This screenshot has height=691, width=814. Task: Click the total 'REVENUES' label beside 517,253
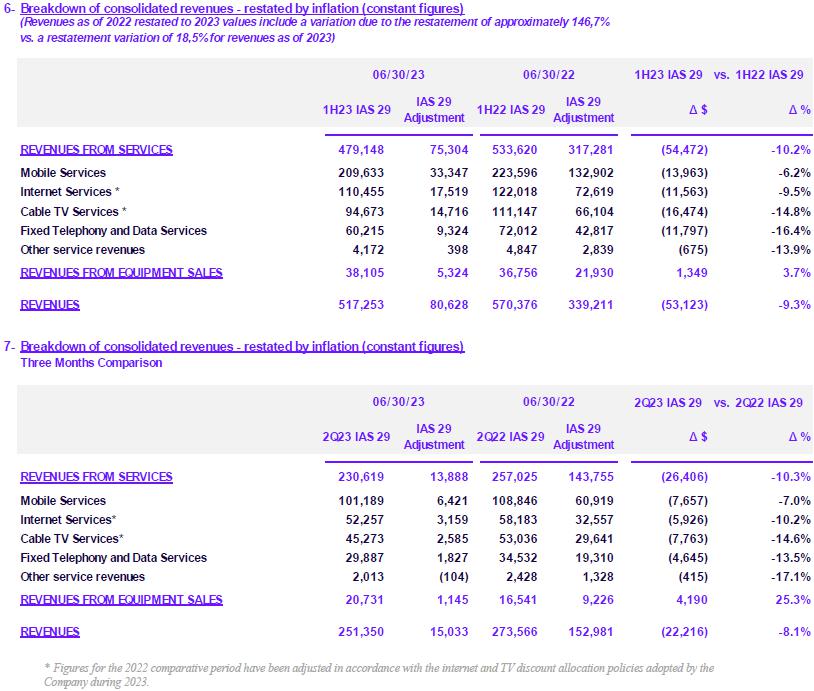pyautogui.click(x=50, y=305)
